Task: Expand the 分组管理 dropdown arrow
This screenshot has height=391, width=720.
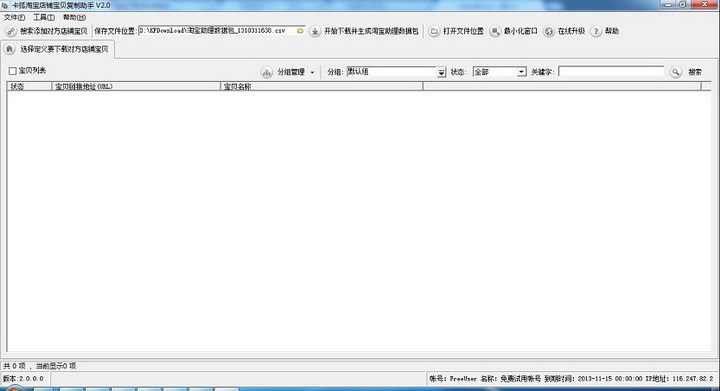Action: click(312, 72)
